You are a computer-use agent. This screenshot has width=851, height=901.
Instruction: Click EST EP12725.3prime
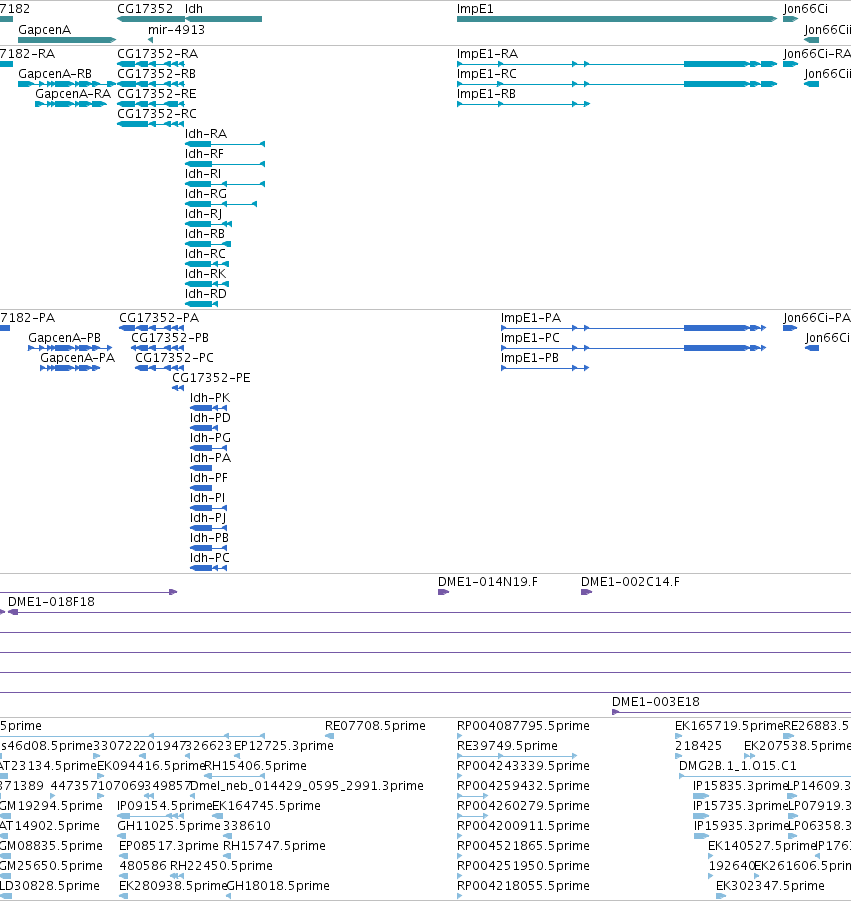[284, 746]
